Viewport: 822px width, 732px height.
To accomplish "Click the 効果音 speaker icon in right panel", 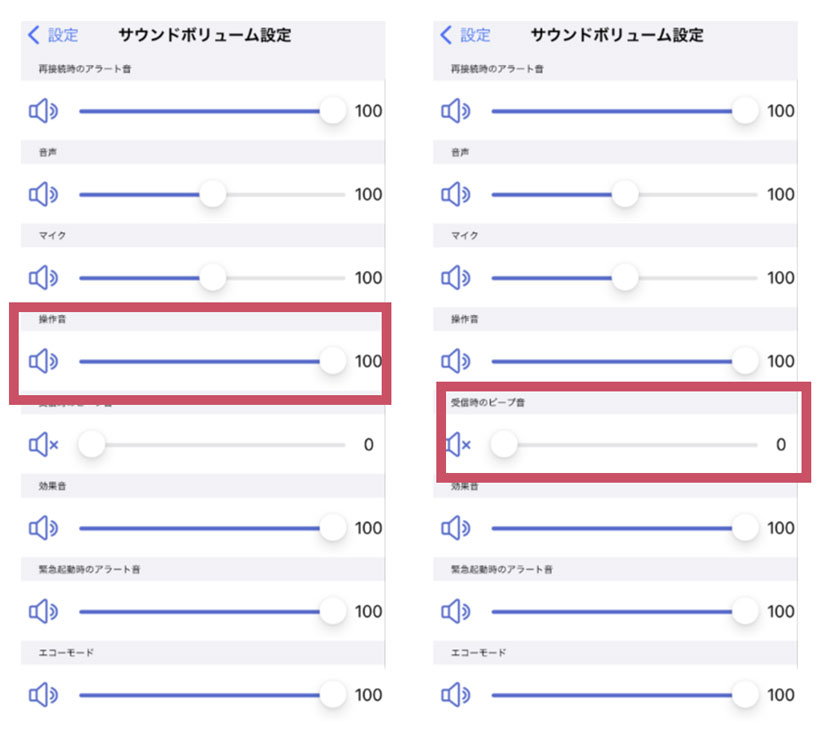I will [456, 528].
